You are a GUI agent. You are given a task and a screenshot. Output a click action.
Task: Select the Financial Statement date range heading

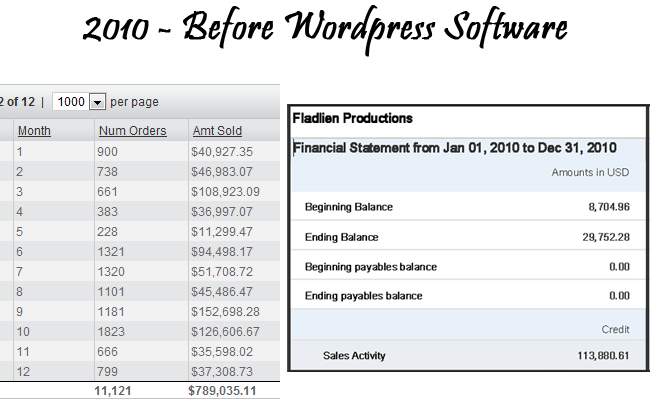(x=453, y=148)
